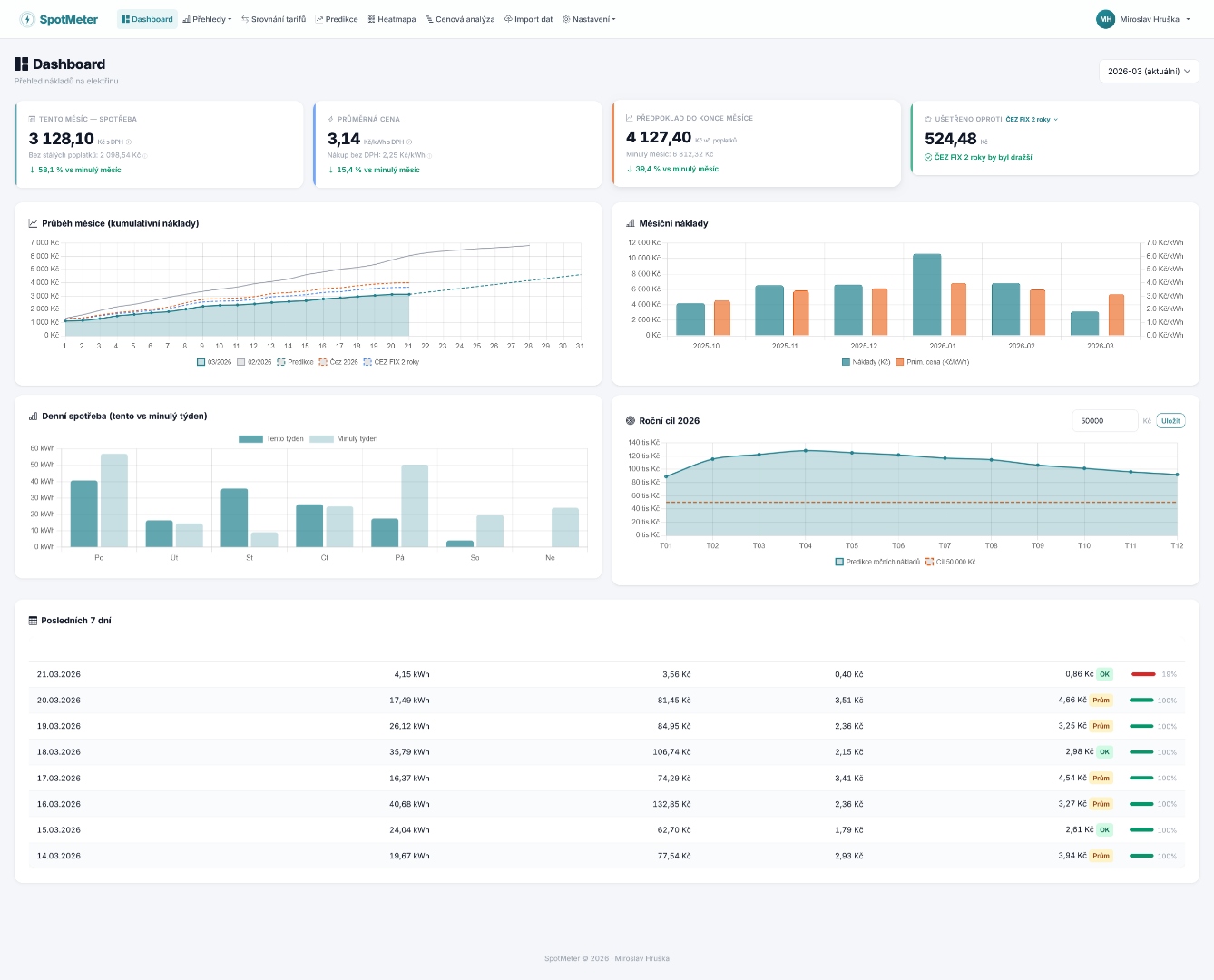Open Nastavení using the gear icon
This screenshot has height=980, width=1214.
565,18
